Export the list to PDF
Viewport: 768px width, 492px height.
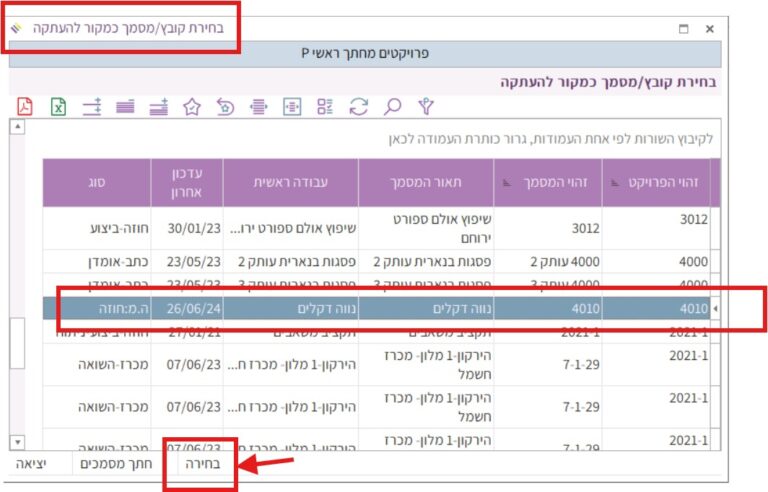click(25, 106)
